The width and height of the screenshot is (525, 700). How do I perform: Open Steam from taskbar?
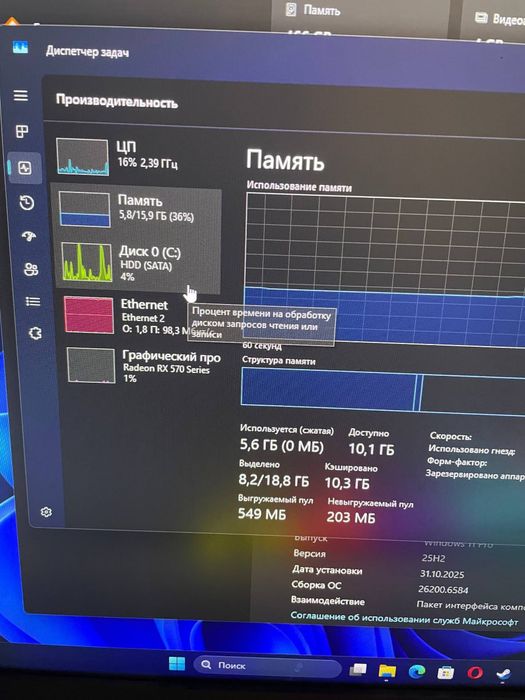504,673
